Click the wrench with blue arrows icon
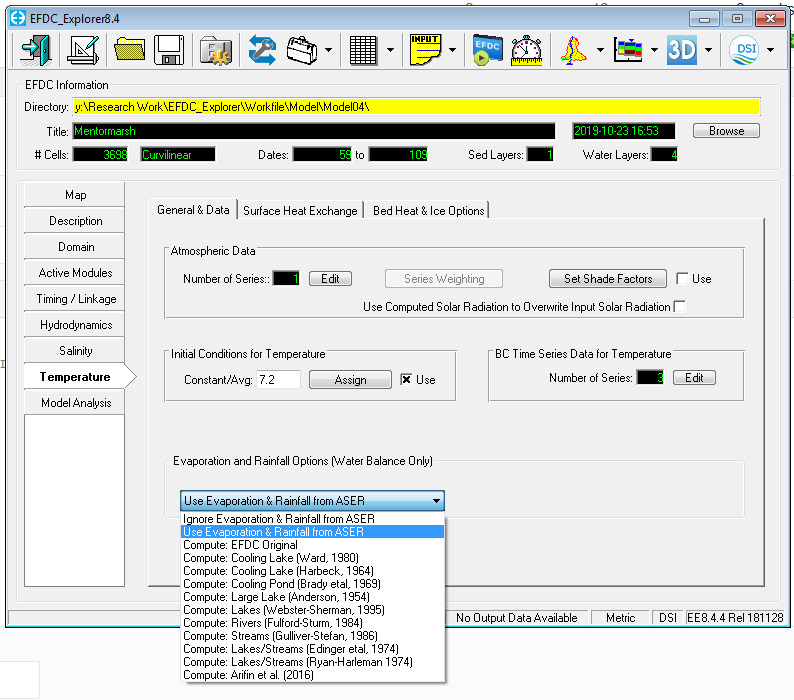Viewport: 794px width, 700px height. coord(262,50)
